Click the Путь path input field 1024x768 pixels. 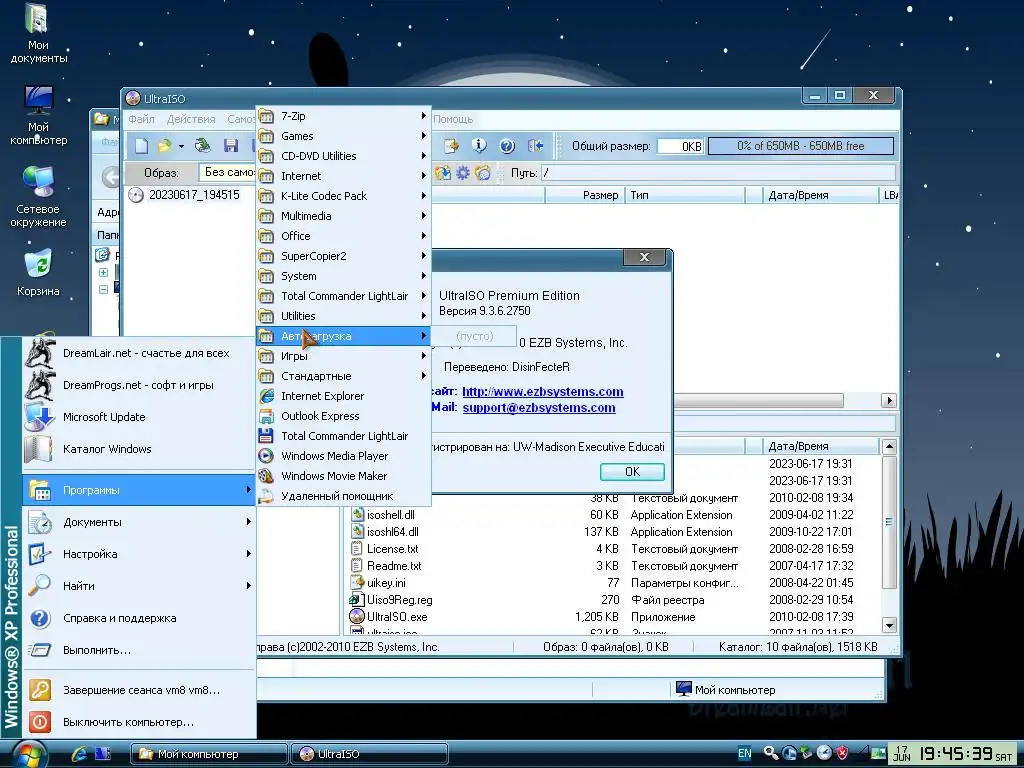(x=718, y=173)
